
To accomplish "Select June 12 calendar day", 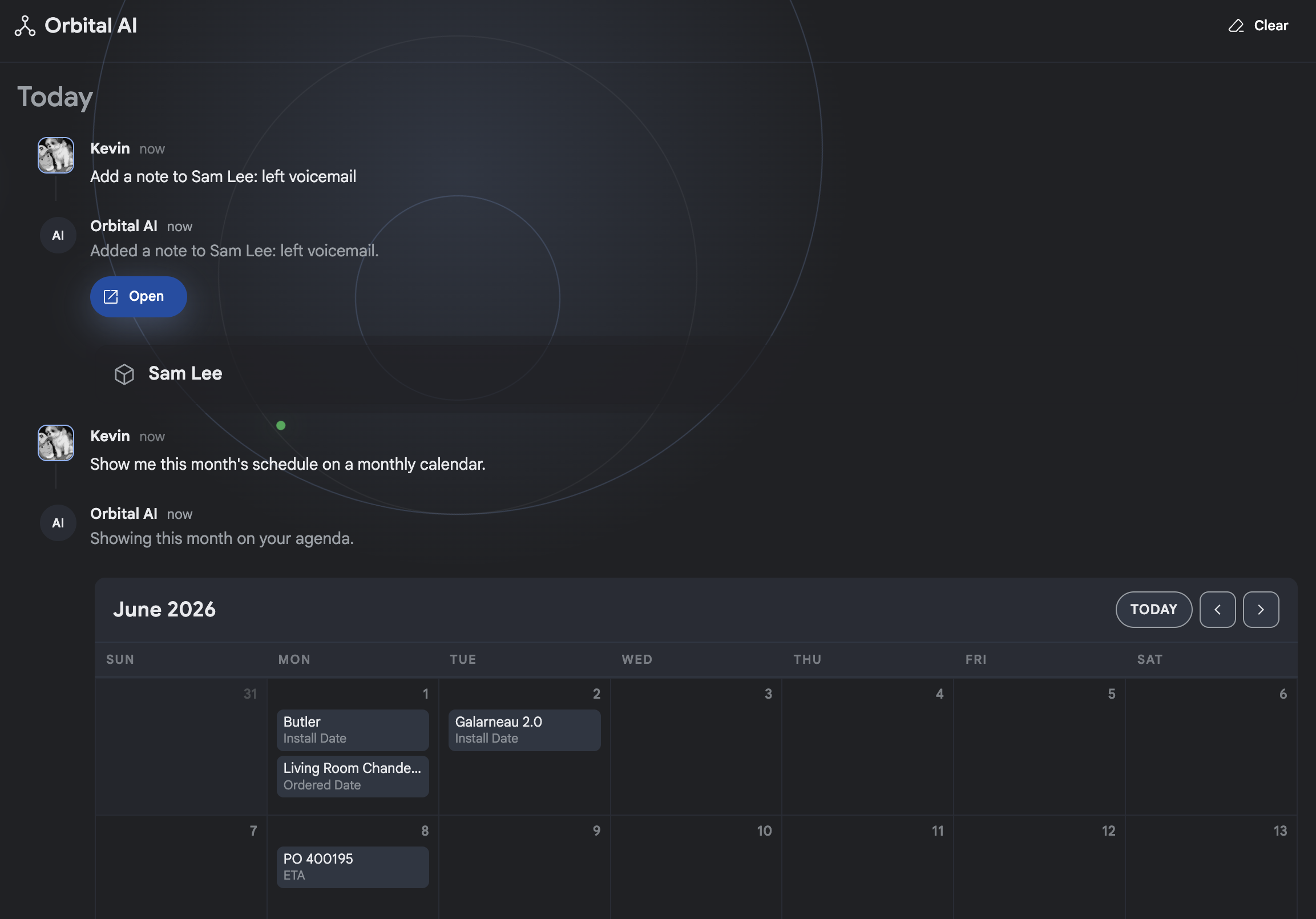I will tap(1039, 867).
